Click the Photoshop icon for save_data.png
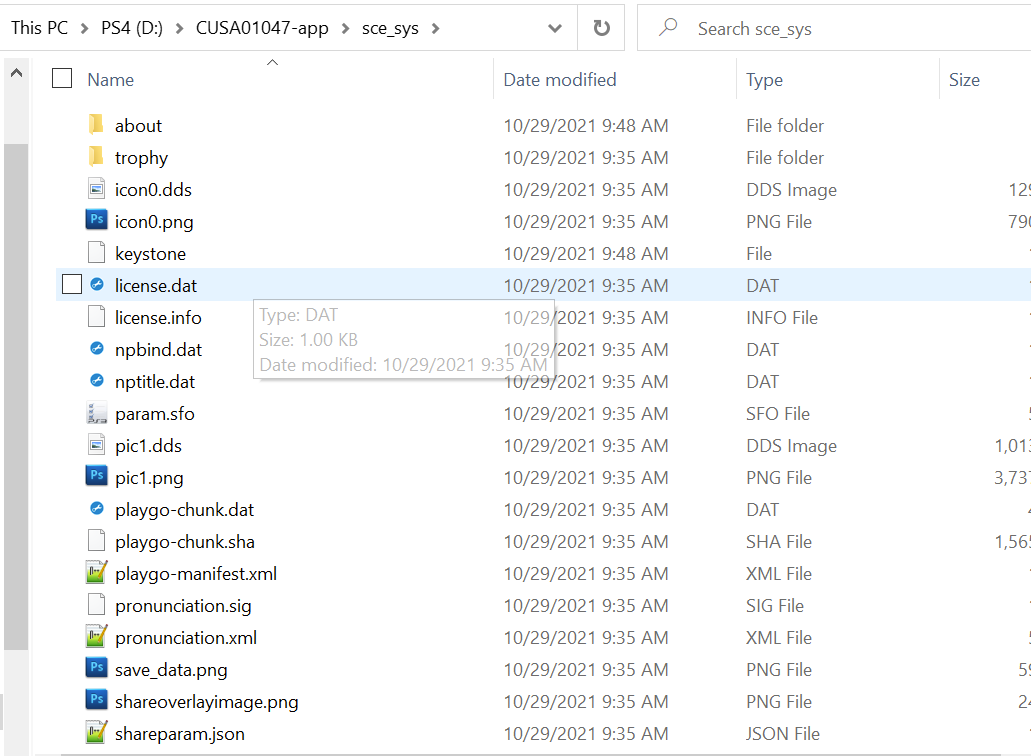The height and width of the screenshot is (756, 1031). pyautogui.click(x=96, y=668)
